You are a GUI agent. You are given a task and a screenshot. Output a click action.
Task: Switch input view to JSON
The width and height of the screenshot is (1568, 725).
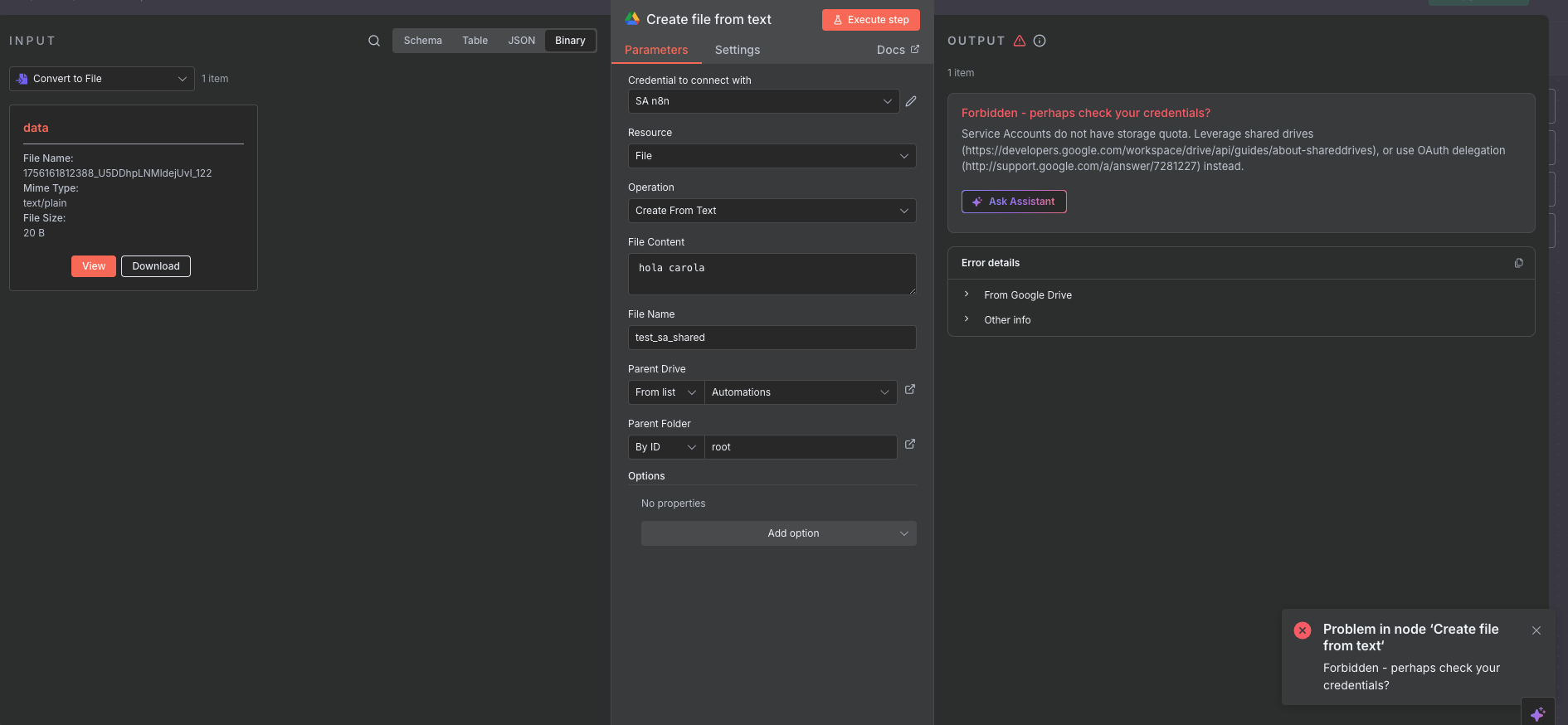[521, 41]
